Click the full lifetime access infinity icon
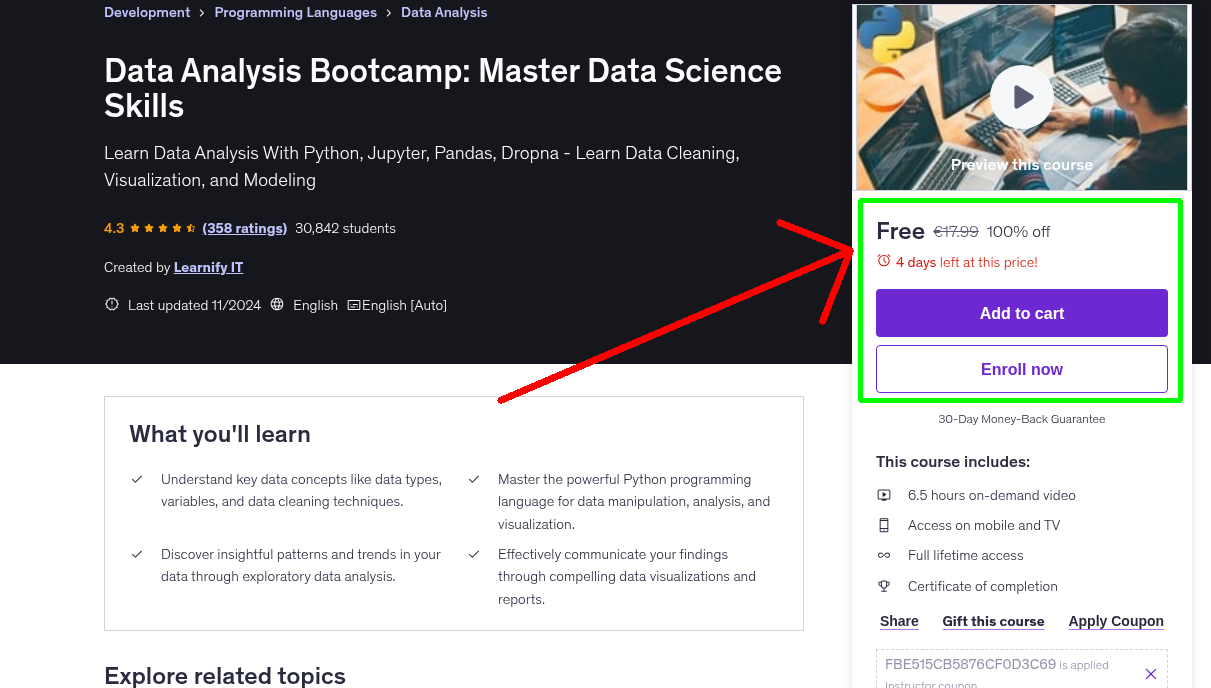The height and width of the screenshot is (688, 1211). coord(884,555)
